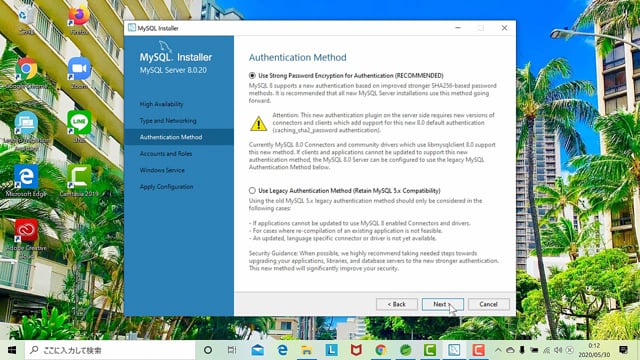
Task: Go to the Windows Service step
Action: click(x=162, y=170)
